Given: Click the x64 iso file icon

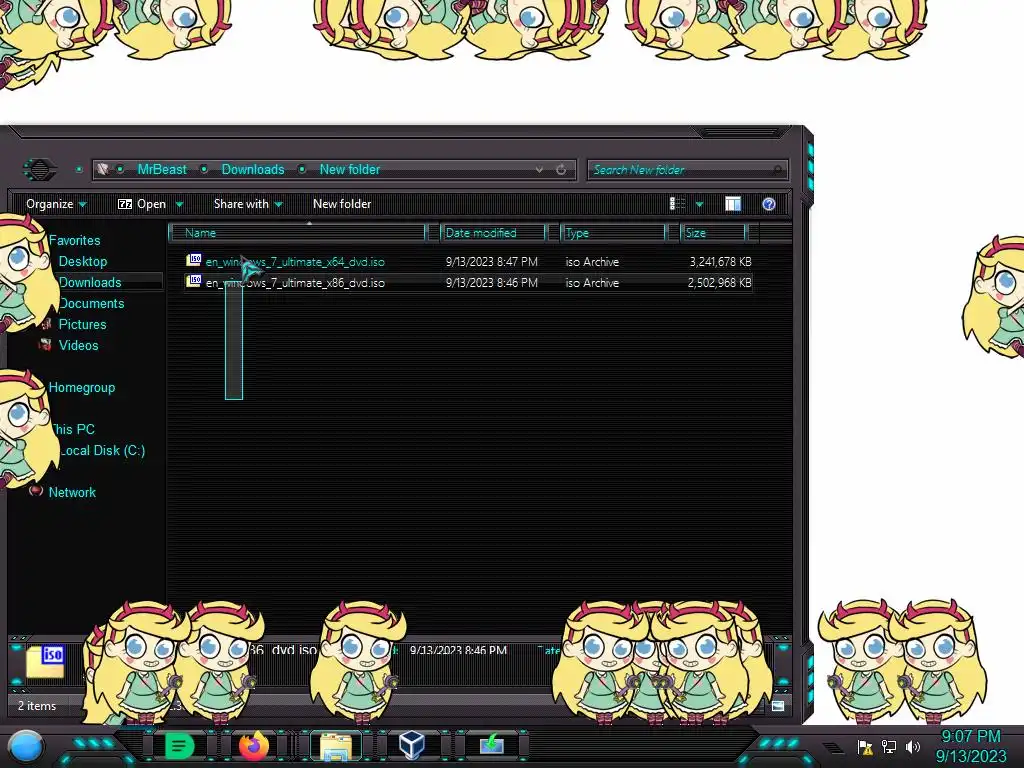Looking at the screenshot, I should pos(194,261).
